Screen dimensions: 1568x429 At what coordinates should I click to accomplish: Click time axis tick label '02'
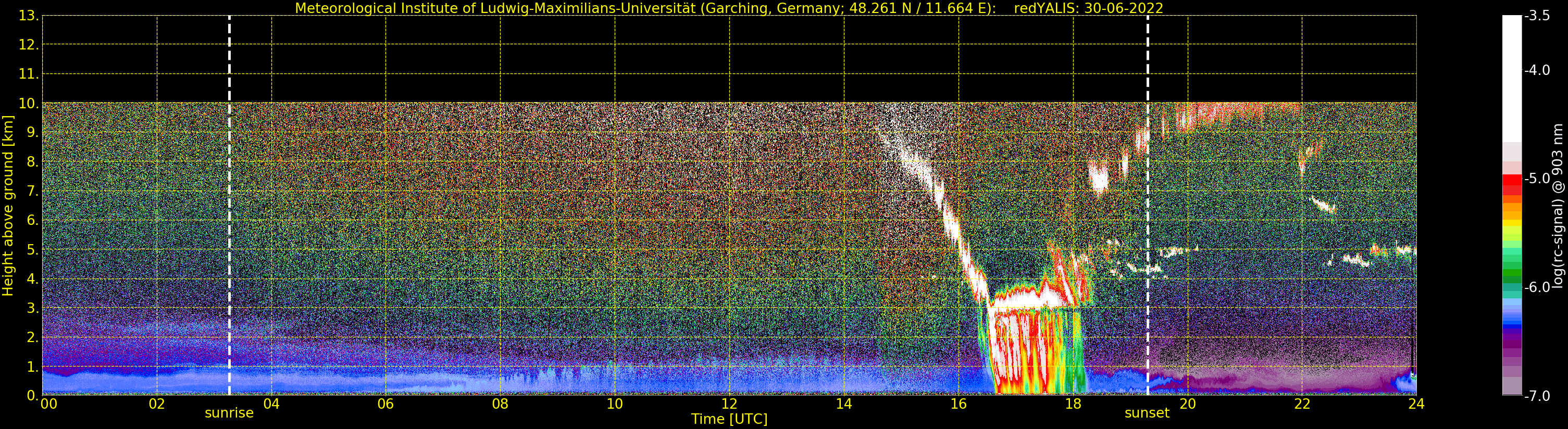(x=157, y=404)
